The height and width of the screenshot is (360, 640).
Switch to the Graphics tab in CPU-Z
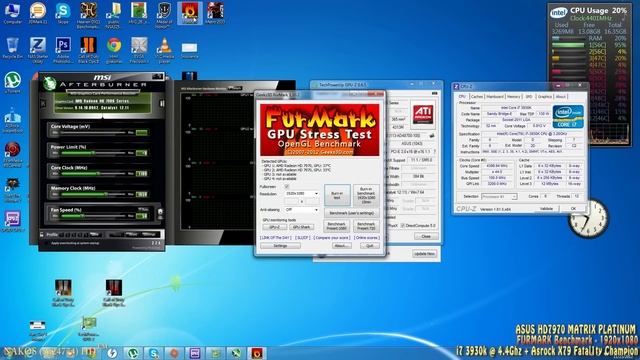544,97
